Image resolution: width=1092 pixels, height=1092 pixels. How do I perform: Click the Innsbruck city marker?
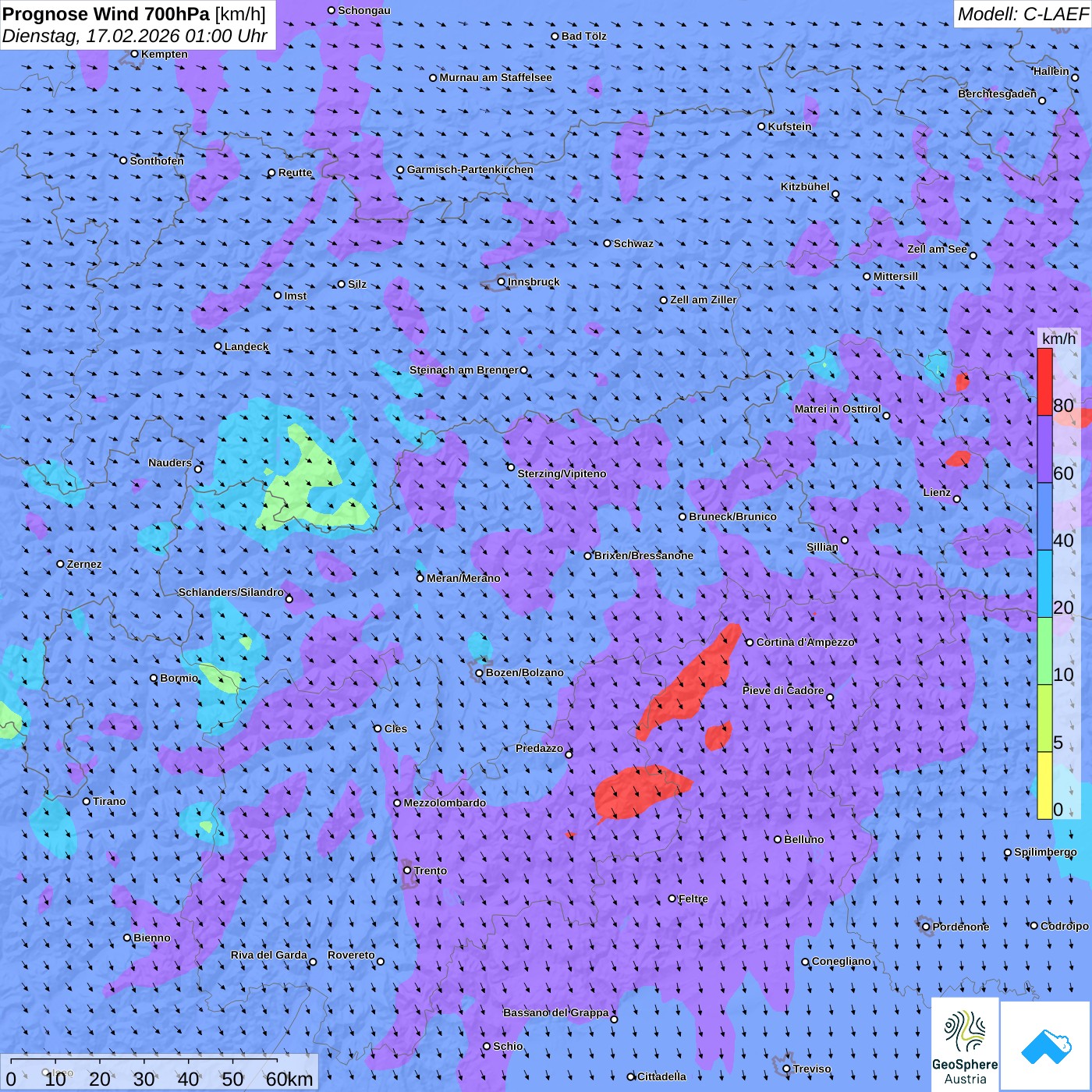coord(502,282)
